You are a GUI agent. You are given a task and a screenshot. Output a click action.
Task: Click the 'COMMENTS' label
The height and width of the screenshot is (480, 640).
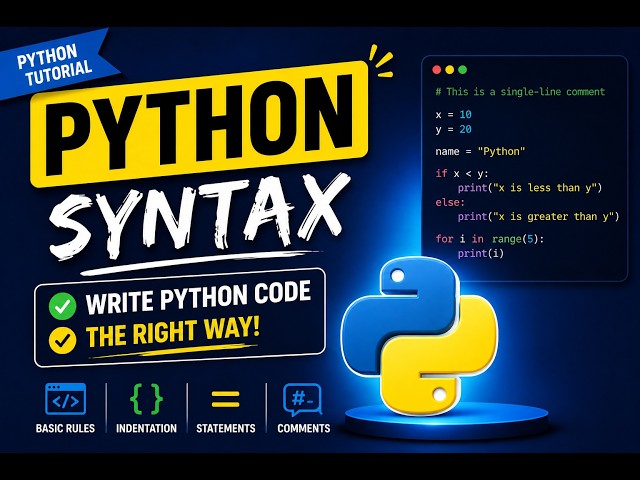point(304,428)
